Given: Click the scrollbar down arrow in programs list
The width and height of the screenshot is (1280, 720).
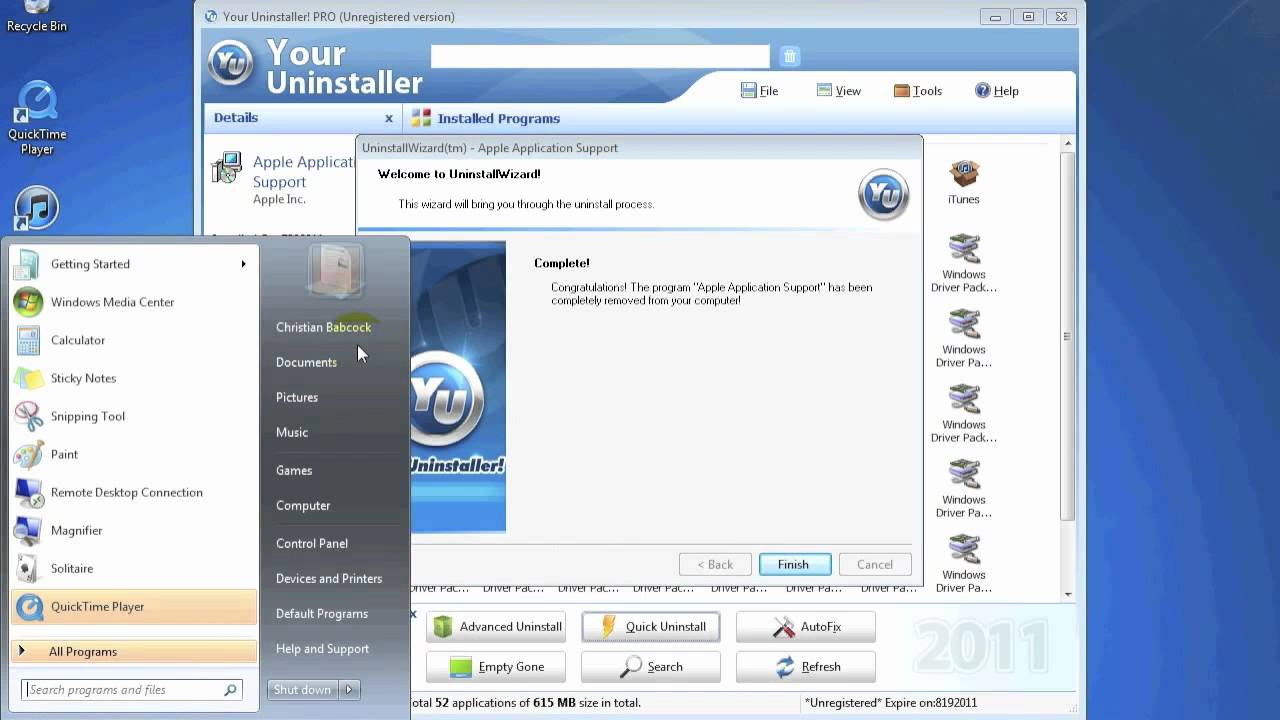Looking at the screenshot, I should click(1067, 594).
